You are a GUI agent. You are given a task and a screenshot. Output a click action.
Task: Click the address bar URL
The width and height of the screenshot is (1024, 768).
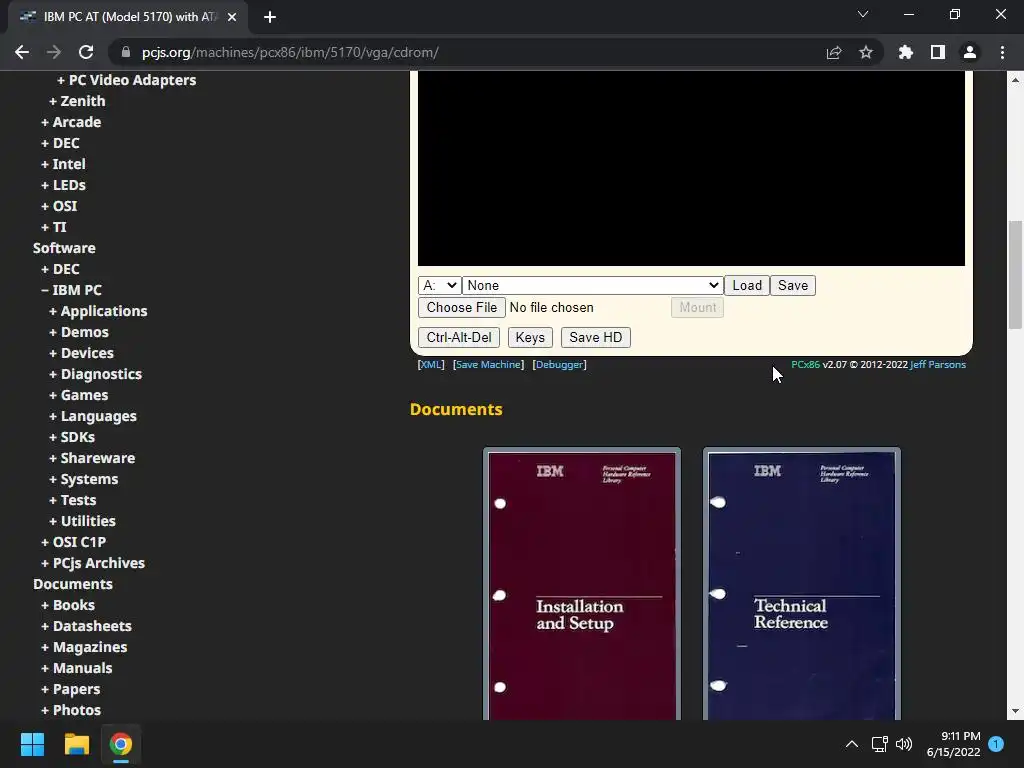point(290,52)
